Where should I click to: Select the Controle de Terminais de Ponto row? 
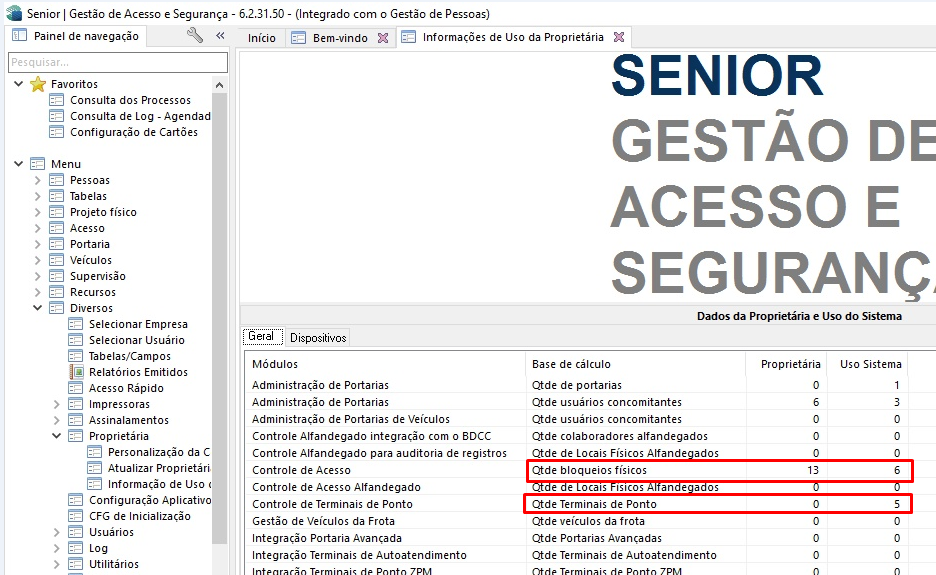[577, 504]
